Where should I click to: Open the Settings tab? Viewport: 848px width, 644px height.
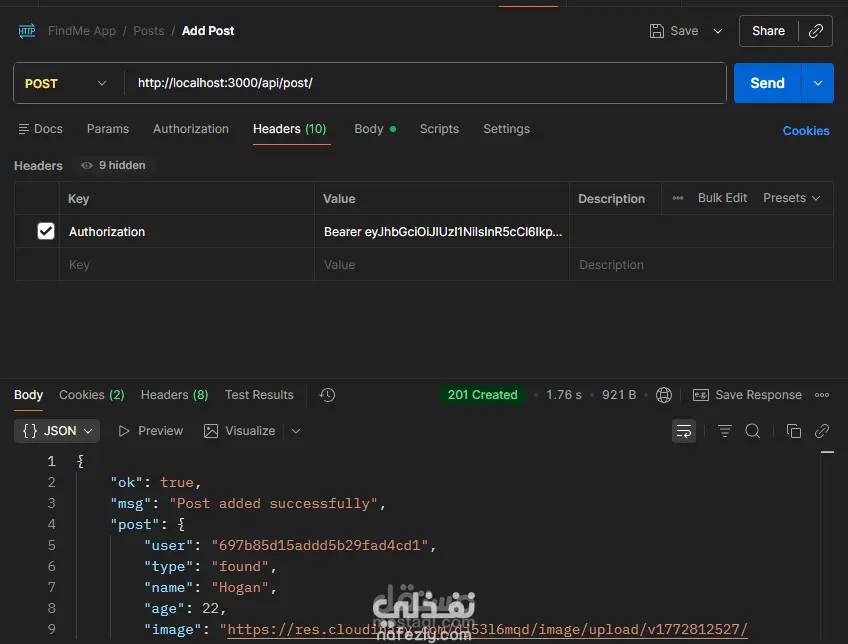pyautogui.click(x=506, y=129)
